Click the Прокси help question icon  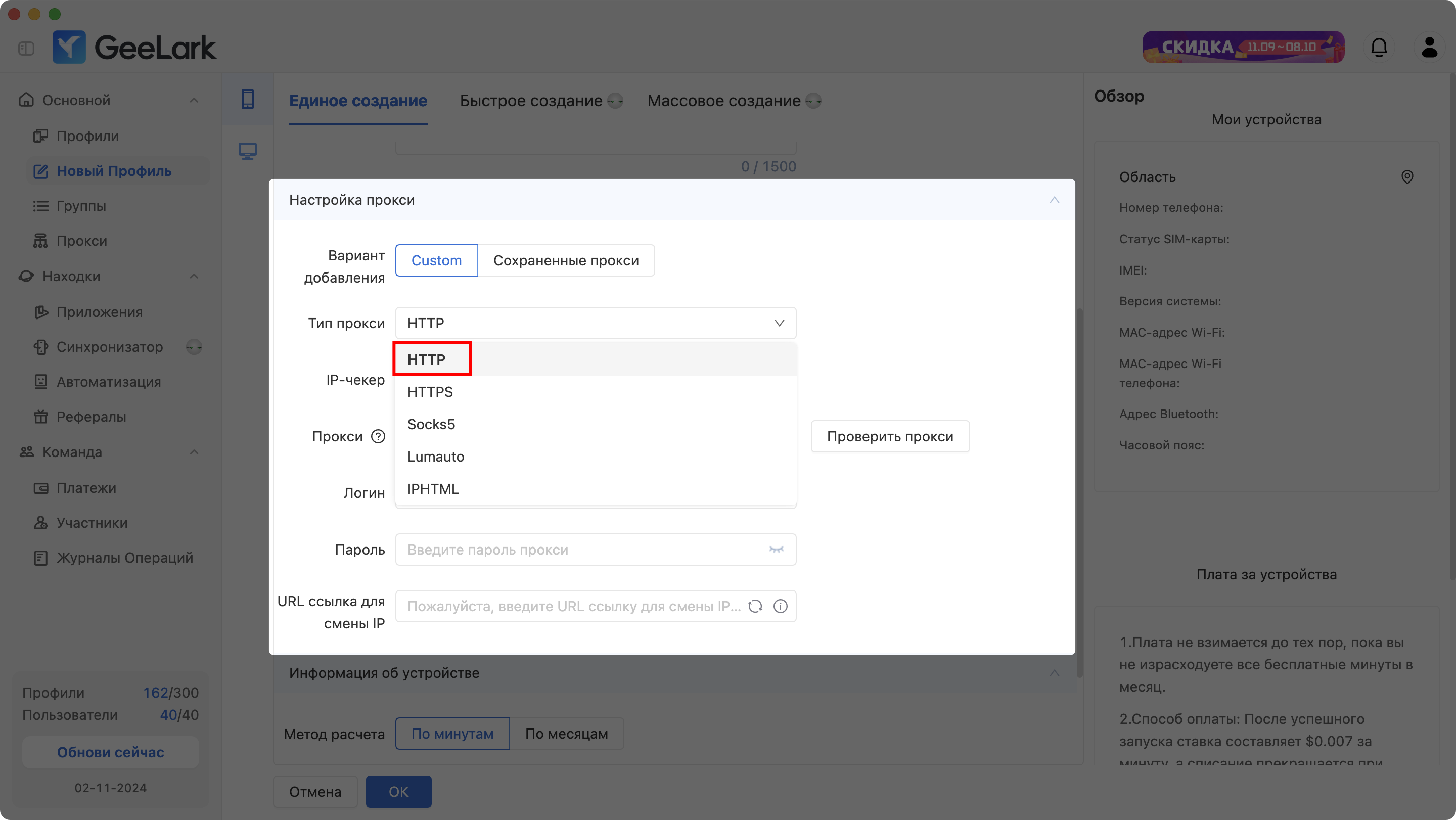(378, 436)
